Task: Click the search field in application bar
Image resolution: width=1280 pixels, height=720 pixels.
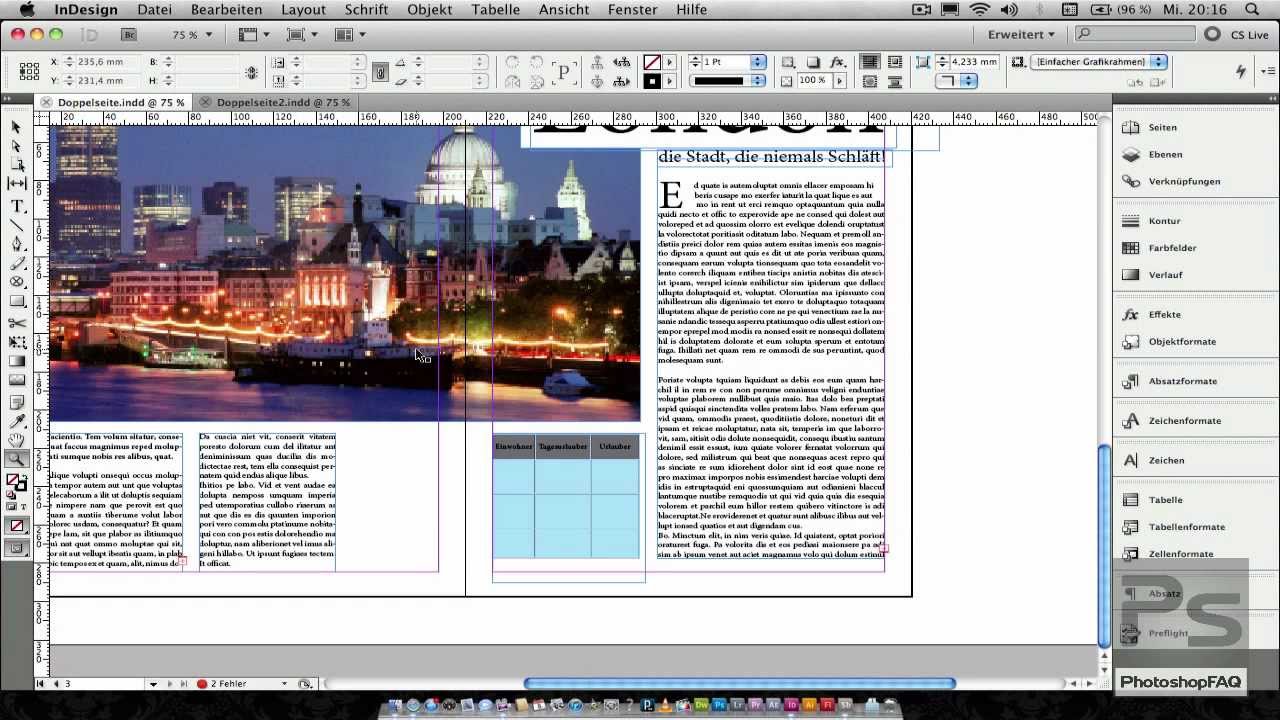Action: [x=1135, y=34]
